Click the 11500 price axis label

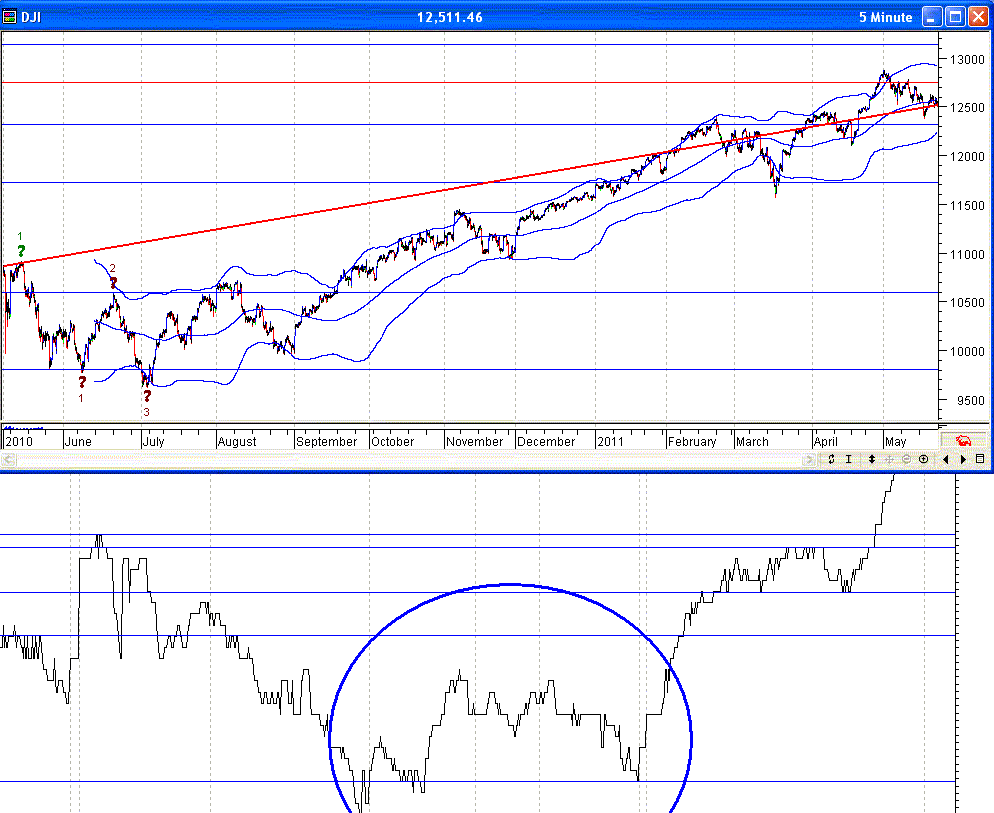(x=967, y=205)
